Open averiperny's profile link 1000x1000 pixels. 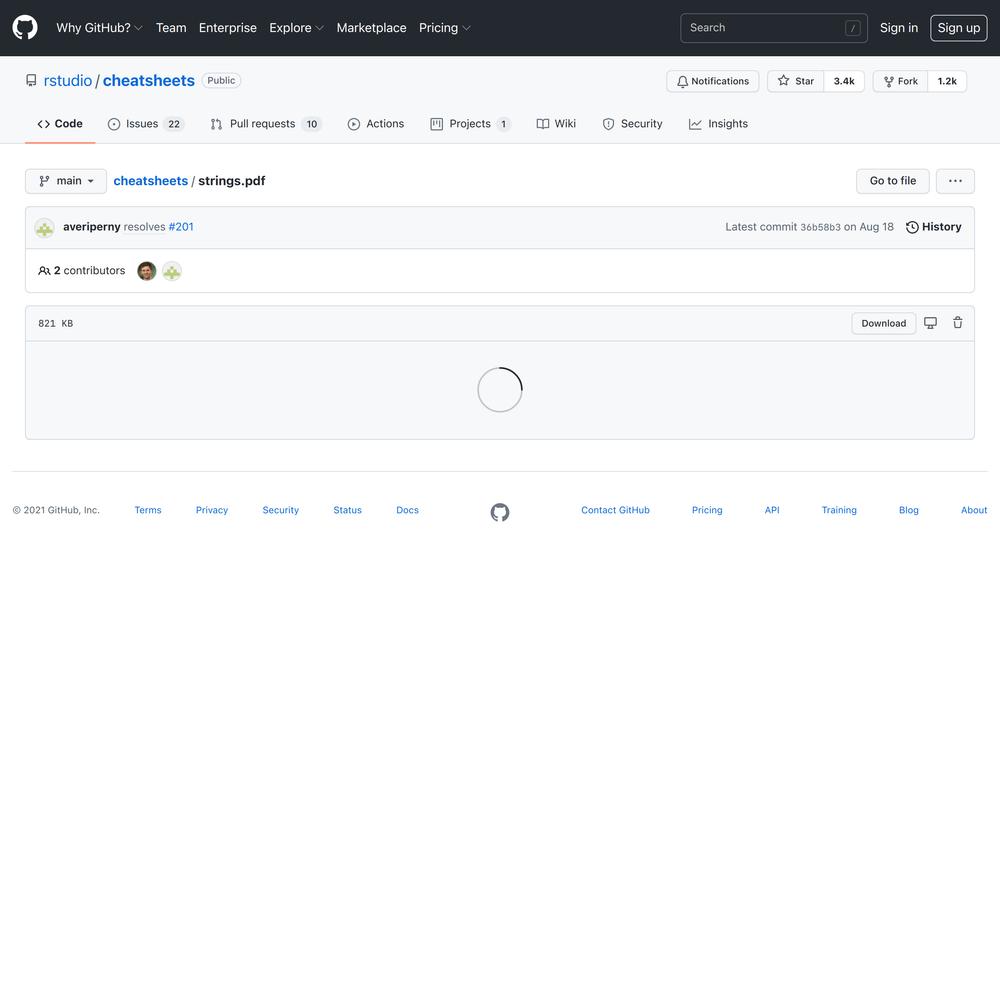tap(92, 227)
